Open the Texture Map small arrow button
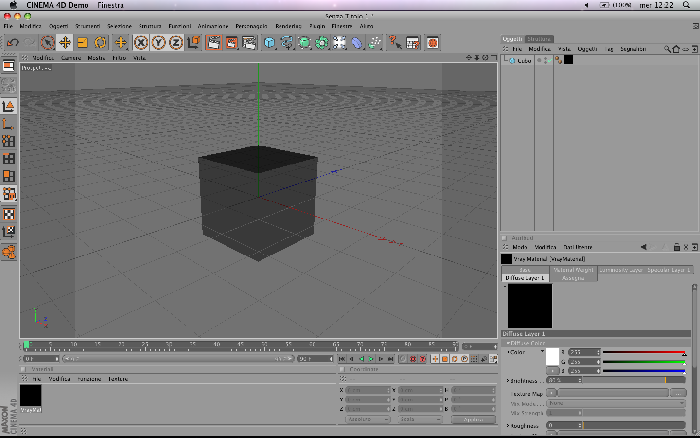The image size is (700, 438). (551, 393)
